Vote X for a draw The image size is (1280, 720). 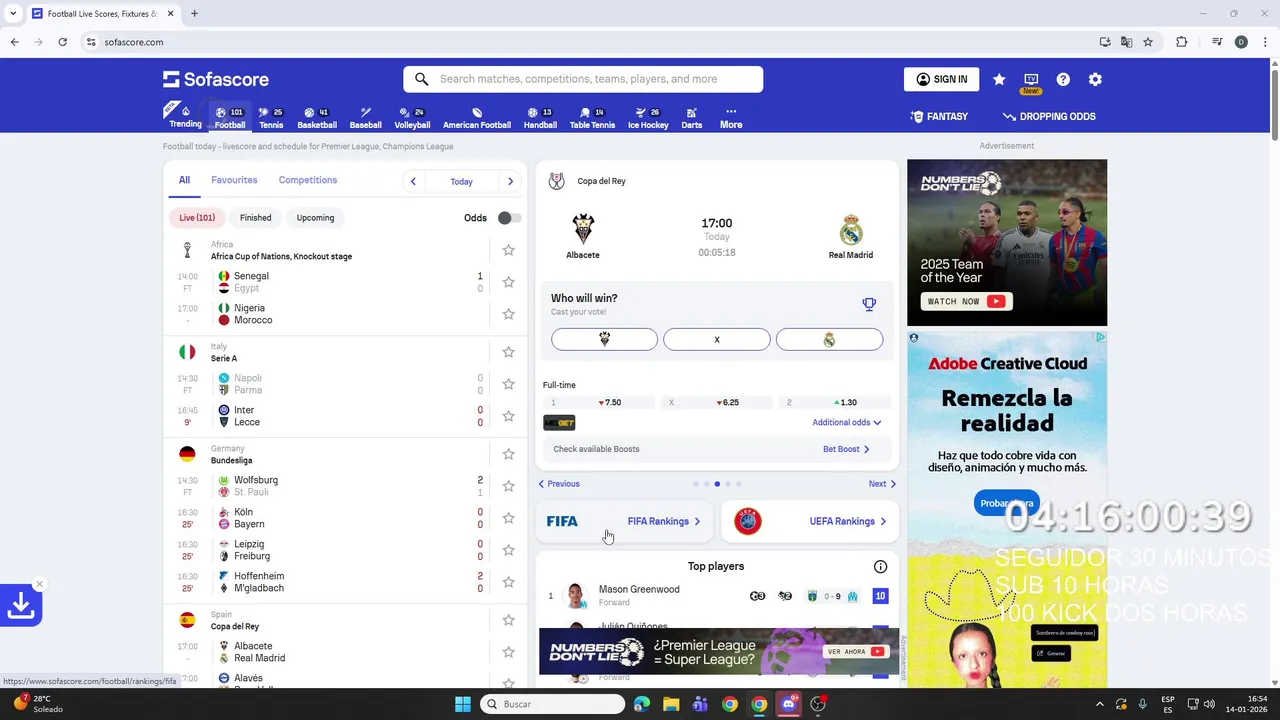717,340
